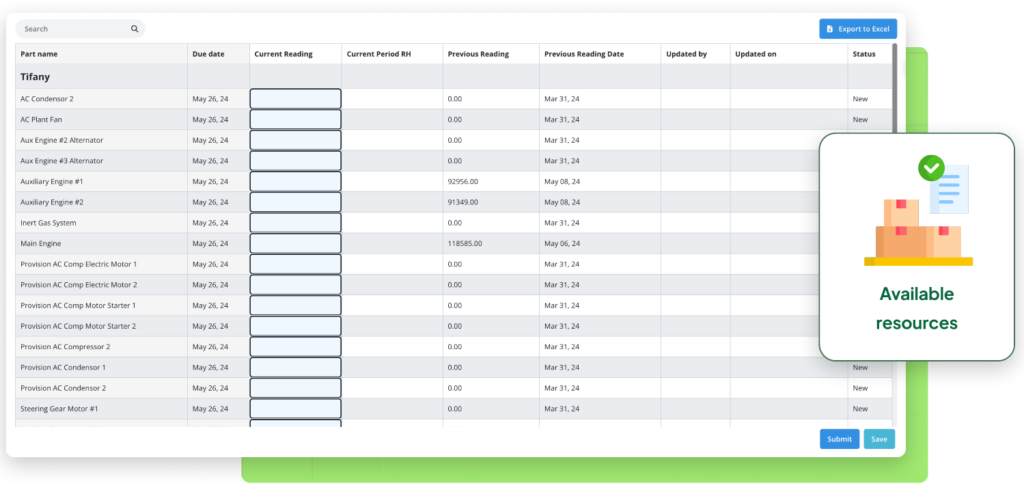Click the stacked boxes illustration on resources card
Screen dimensions: 1024x492
point(918,233)
